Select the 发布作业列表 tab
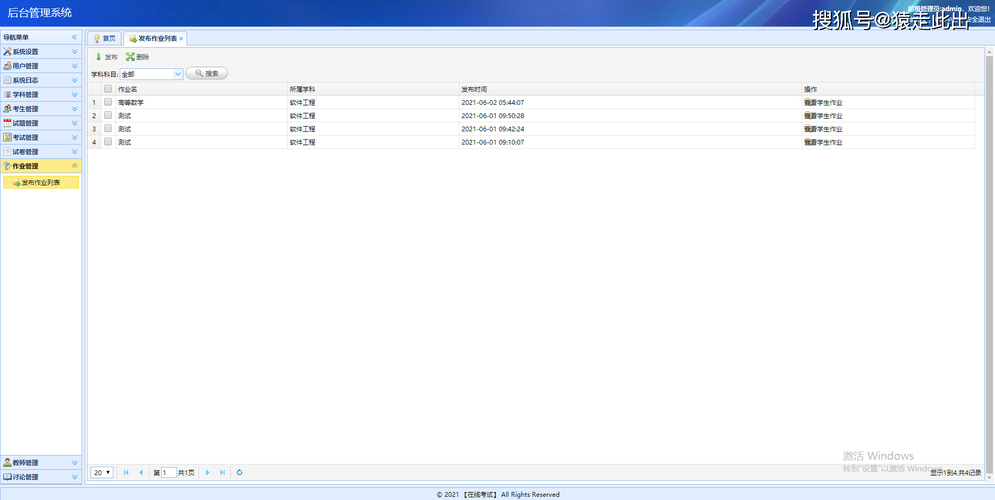 point(155,39)
